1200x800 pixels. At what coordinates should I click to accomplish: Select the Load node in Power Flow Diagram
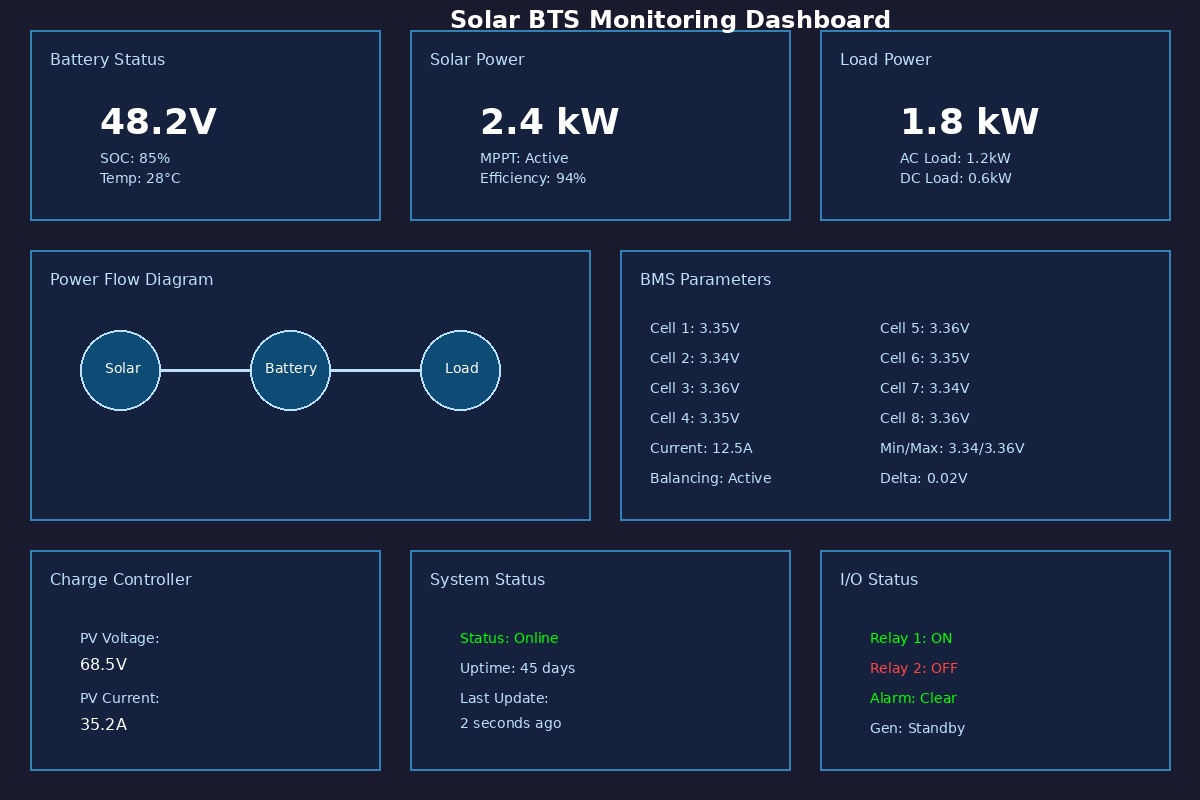click(x=460, y=369)
